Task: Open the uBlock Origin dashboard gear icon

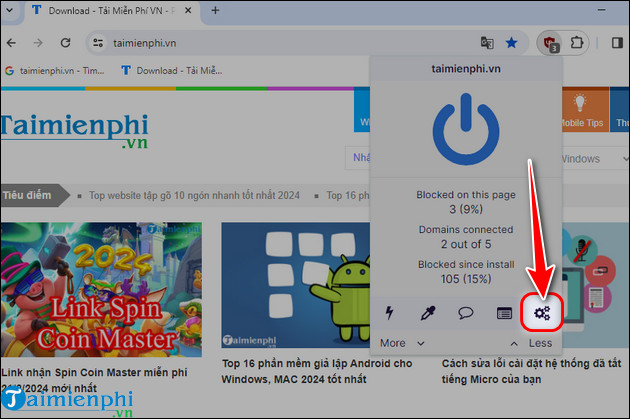Action: pos(542,313)
